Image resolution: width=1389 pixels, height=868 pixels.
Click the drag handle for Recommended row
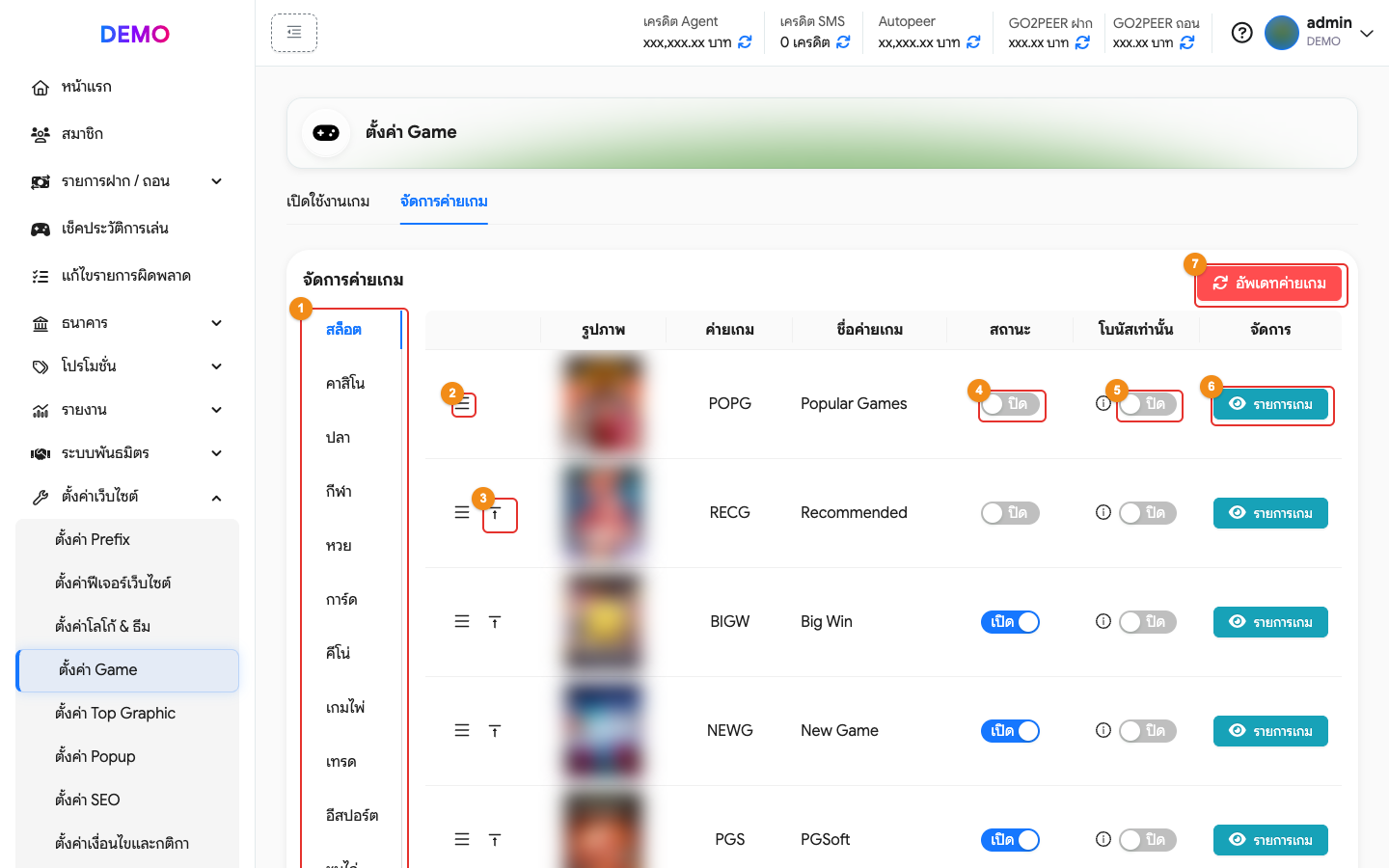[x=462, y=513]
